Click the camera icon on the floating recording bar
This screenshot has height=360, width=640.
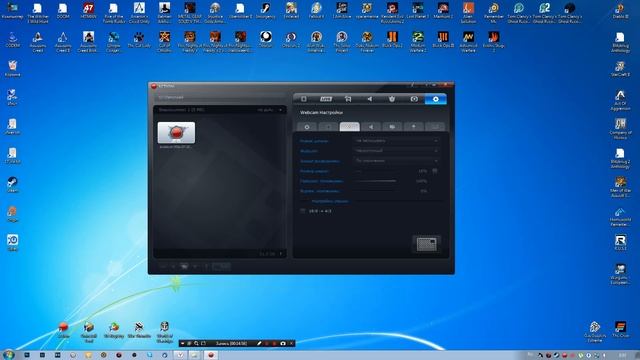[283, 344]
